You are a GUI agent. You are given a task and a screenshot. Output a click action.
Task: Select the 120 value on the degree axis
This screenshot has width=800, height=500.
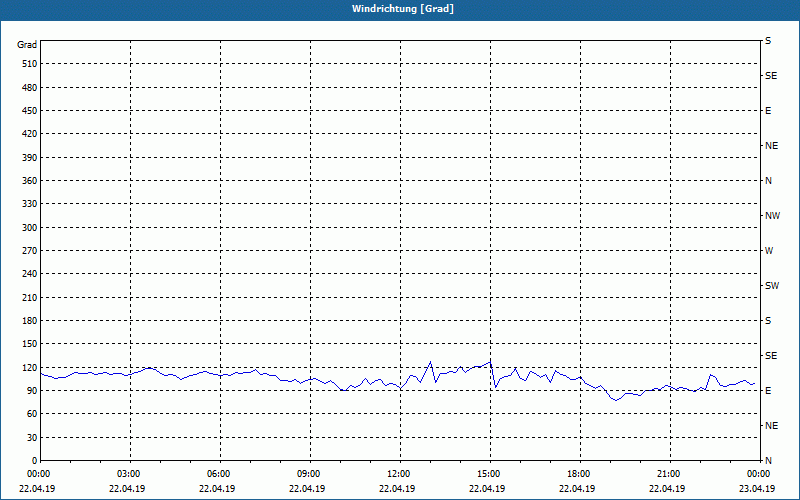[29, 367]
